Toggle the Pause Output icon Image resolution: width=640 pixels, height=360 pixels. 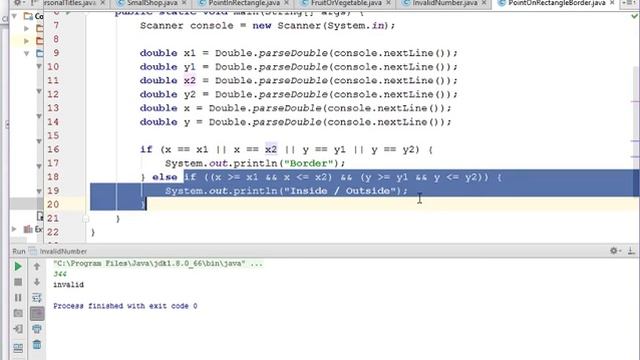coord(18,298)
